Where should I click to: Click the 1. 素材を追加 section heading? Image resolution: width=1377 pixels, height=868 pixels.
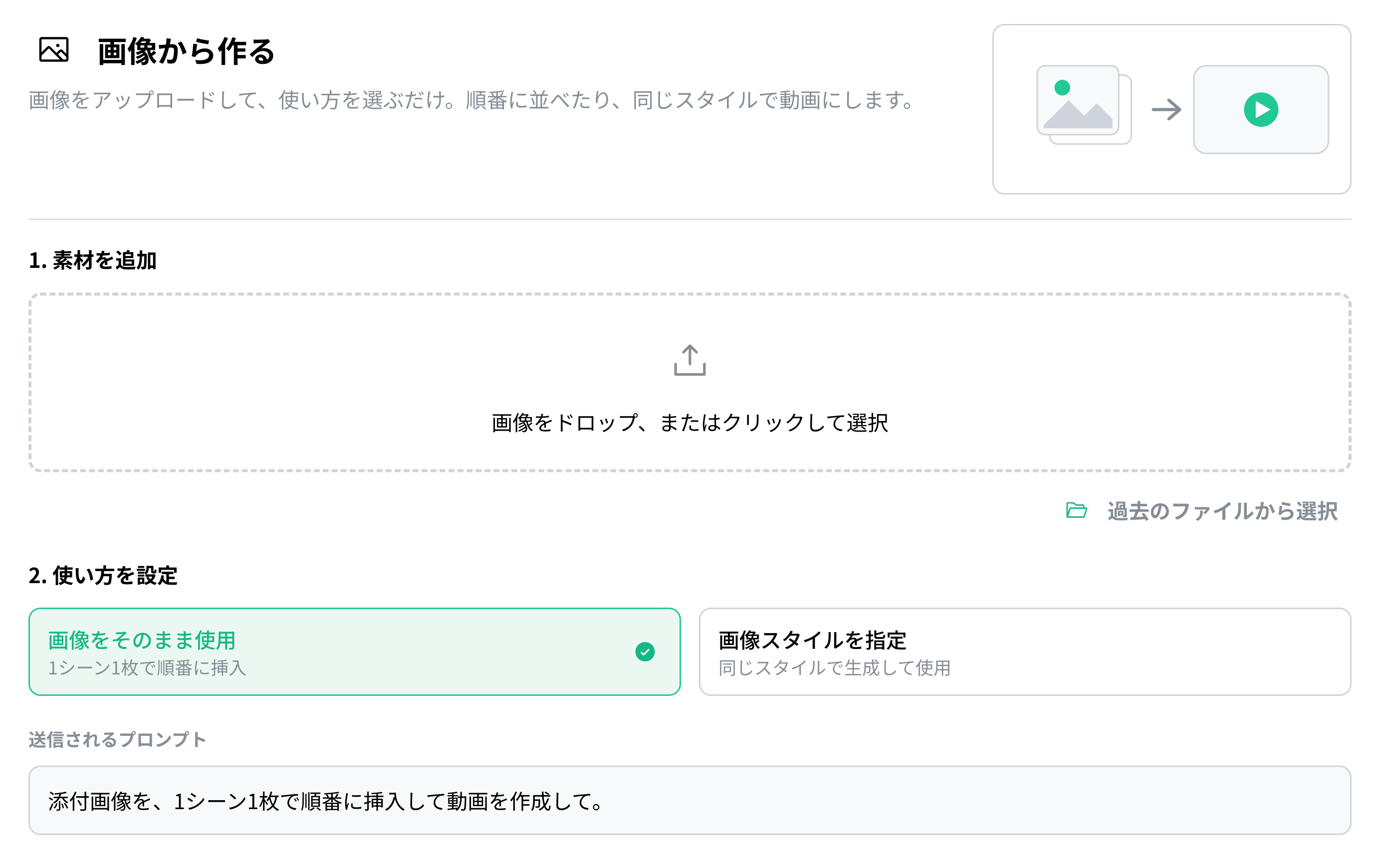click(93, 261)
